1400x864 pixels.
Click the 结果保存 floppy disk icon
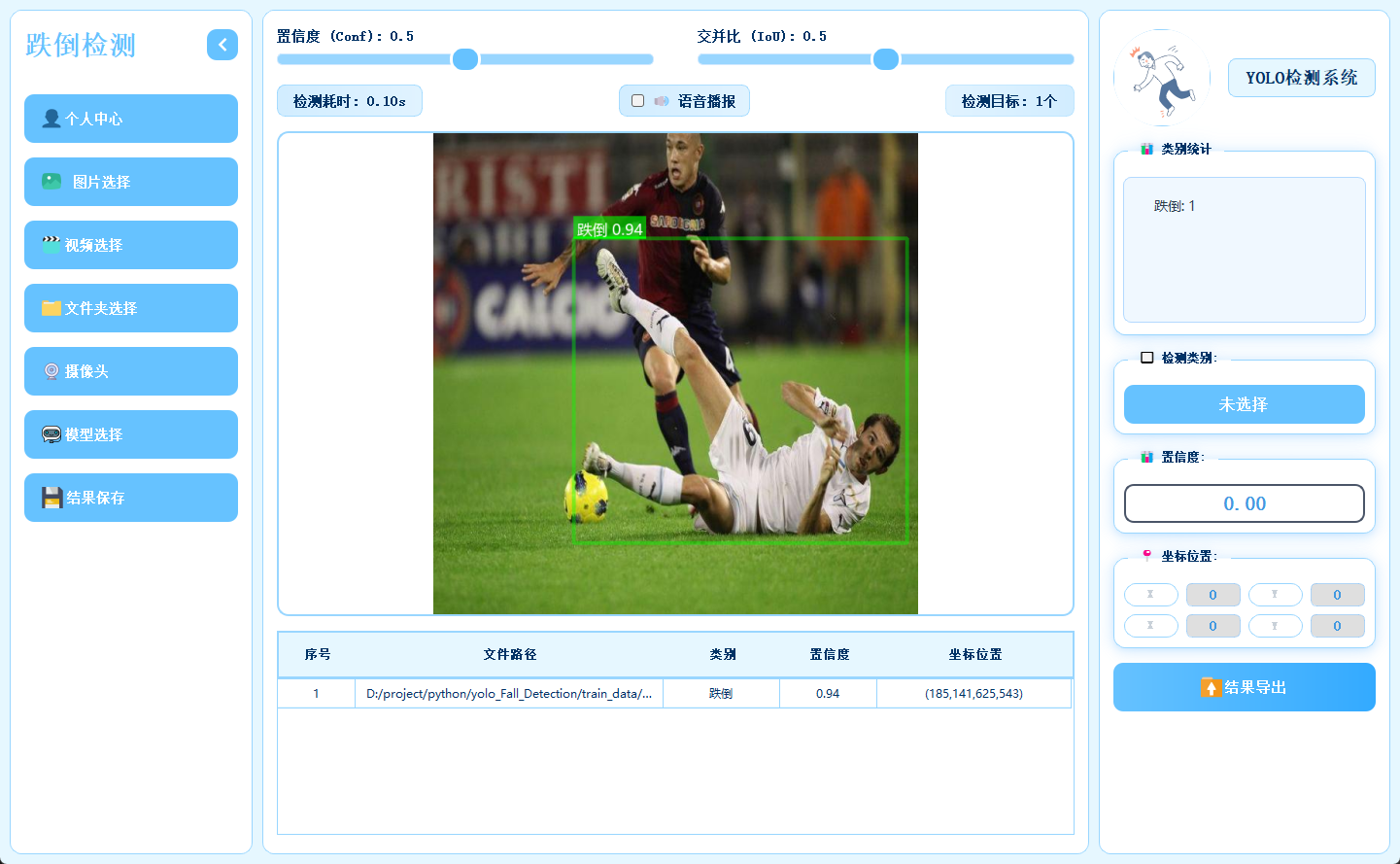[51, 498]
